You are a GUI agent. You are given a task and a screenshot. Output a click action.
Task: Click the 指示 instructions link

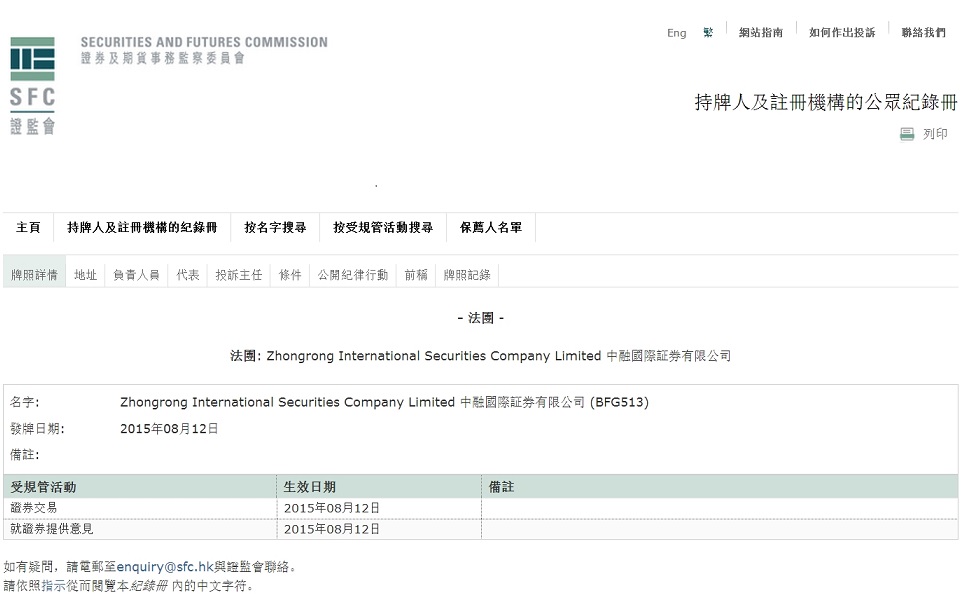point(53,585)
